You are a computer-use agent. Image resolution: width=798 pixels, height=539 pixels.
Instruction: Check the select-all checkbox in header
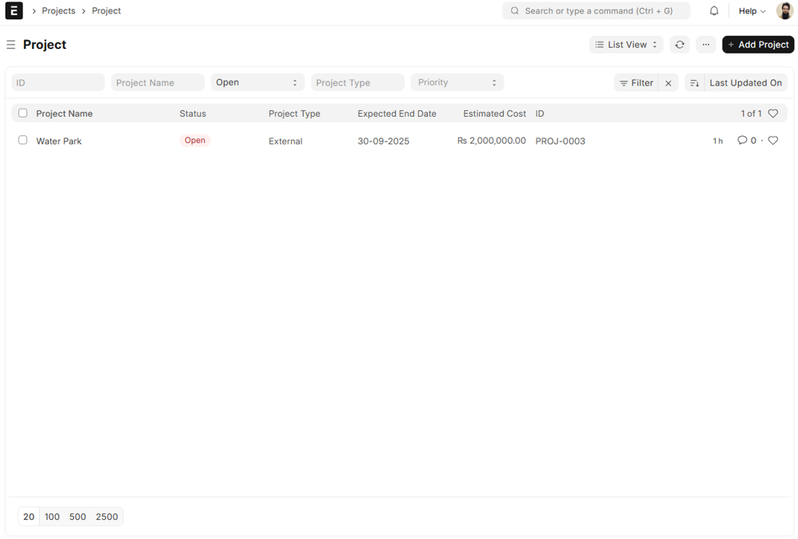coord(23,114)
